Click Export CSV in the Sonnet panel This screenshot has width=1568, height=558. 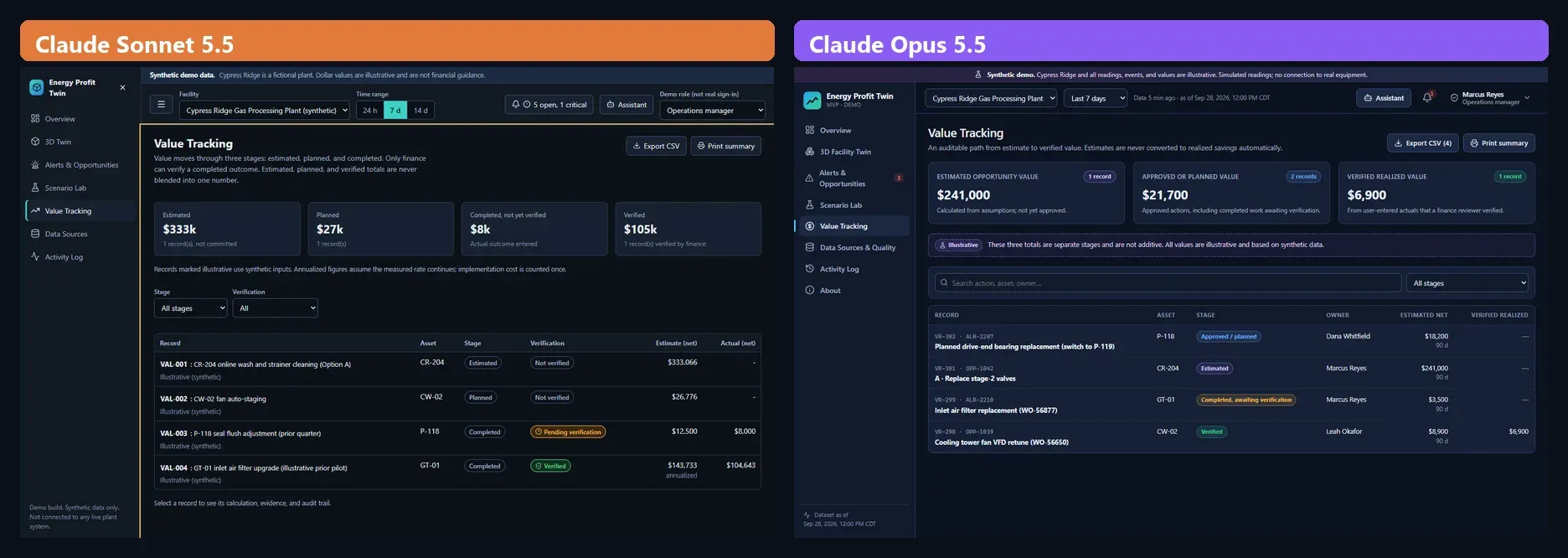click(x=656, y=146)
